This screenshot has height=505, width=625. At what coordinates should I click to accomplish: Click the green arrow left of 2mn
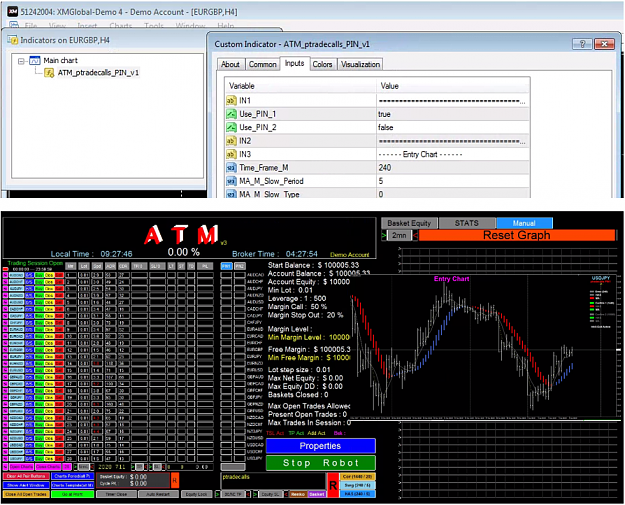tap(384, 236)
